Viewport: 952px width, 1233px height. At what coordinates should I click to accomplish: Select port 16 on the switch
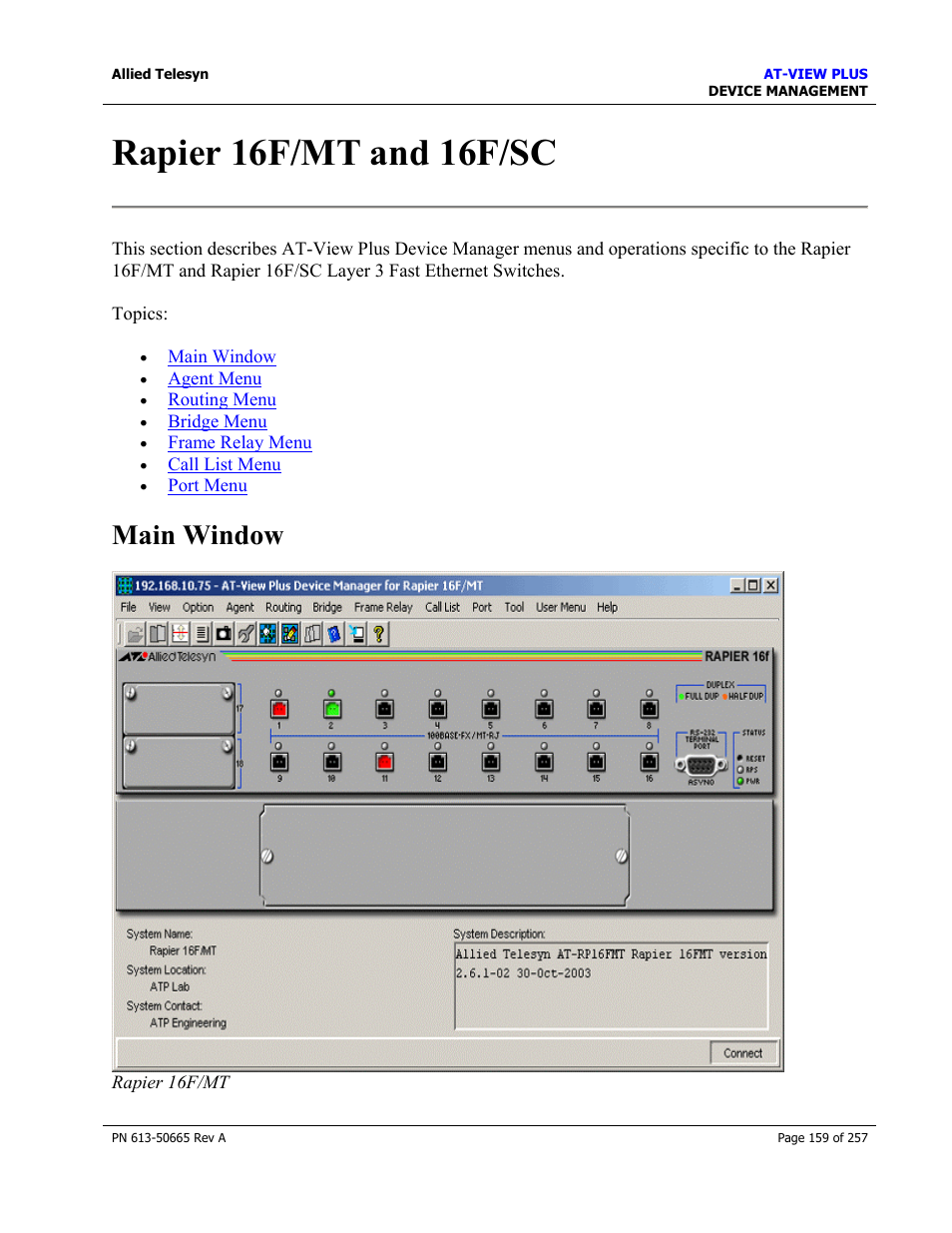649,762
